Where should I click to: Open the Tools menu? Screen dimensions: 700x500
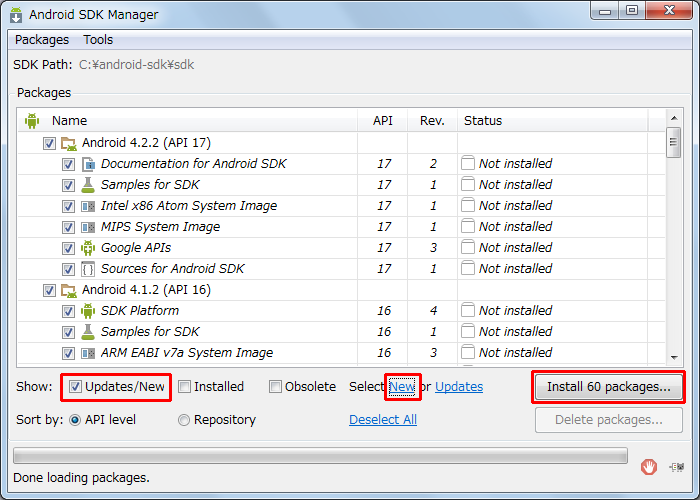pos(98,40)
